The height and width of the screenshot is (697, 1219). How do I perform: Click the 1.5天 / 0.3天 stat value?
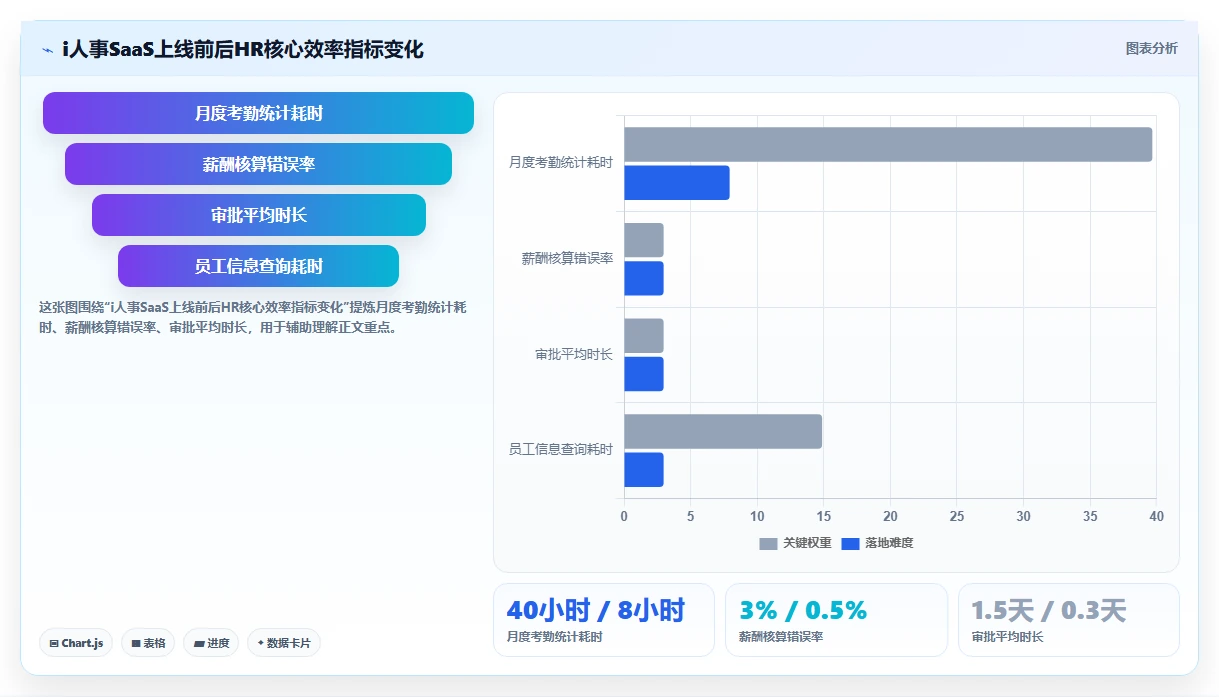coord(1049,610)
